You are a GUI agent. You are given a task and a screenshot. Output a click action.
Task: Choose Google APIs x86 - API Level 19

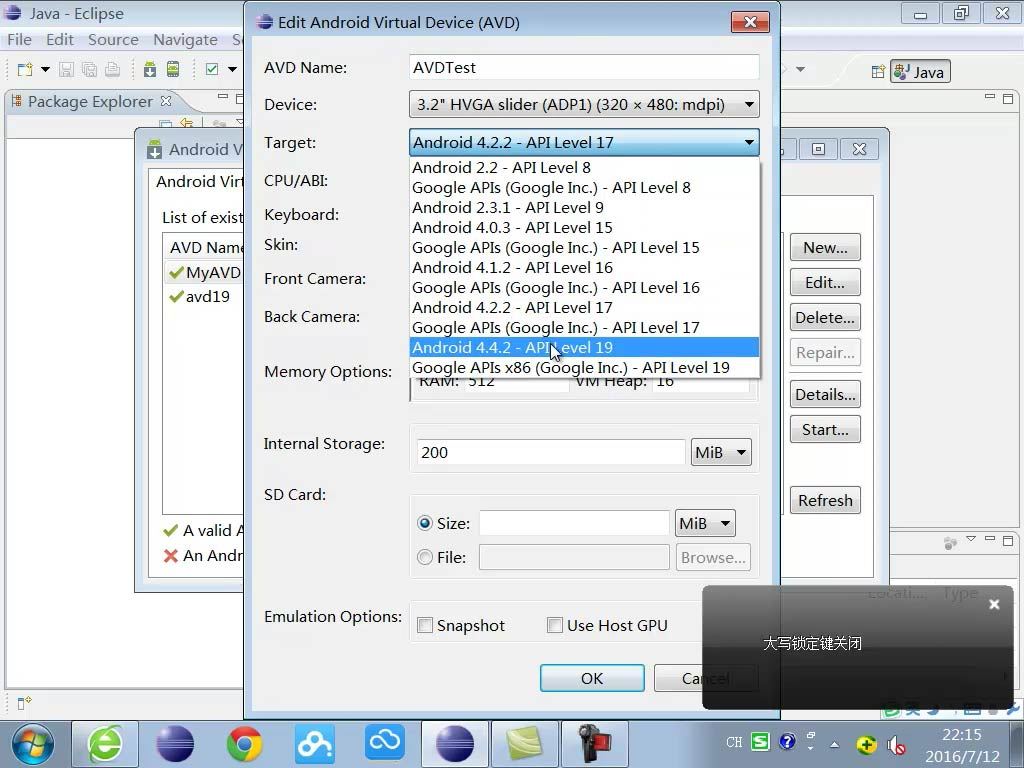(584, 368)
